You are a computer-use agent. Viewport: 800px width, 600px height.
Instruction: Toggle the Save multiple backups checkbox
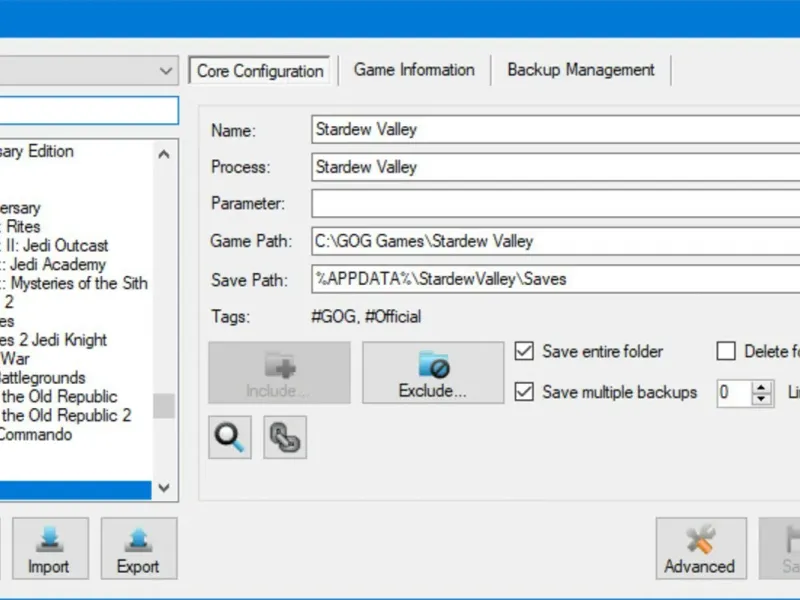pyautogui.click(x=524, y=392)
